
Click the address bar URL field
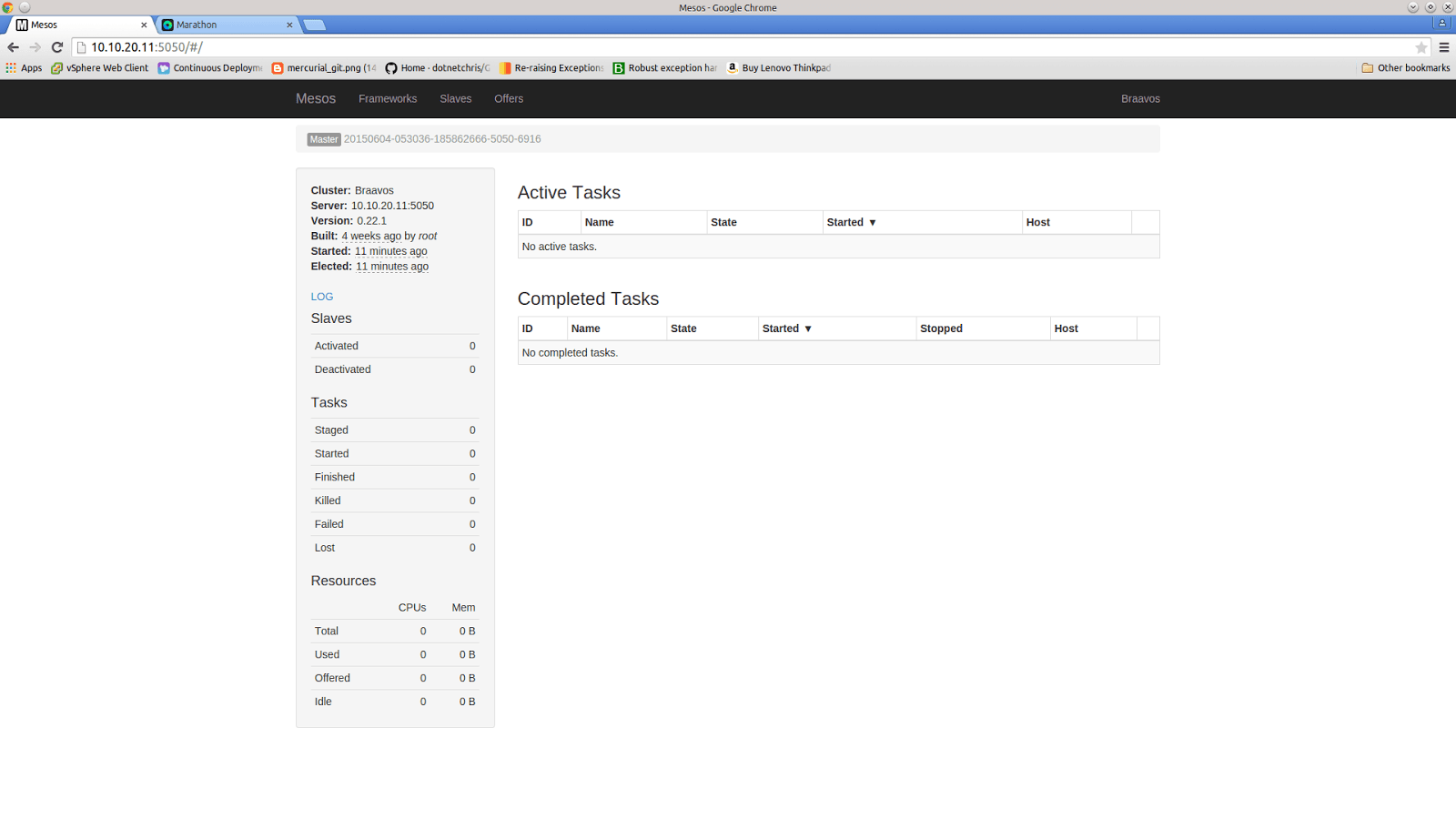point(728,47)
